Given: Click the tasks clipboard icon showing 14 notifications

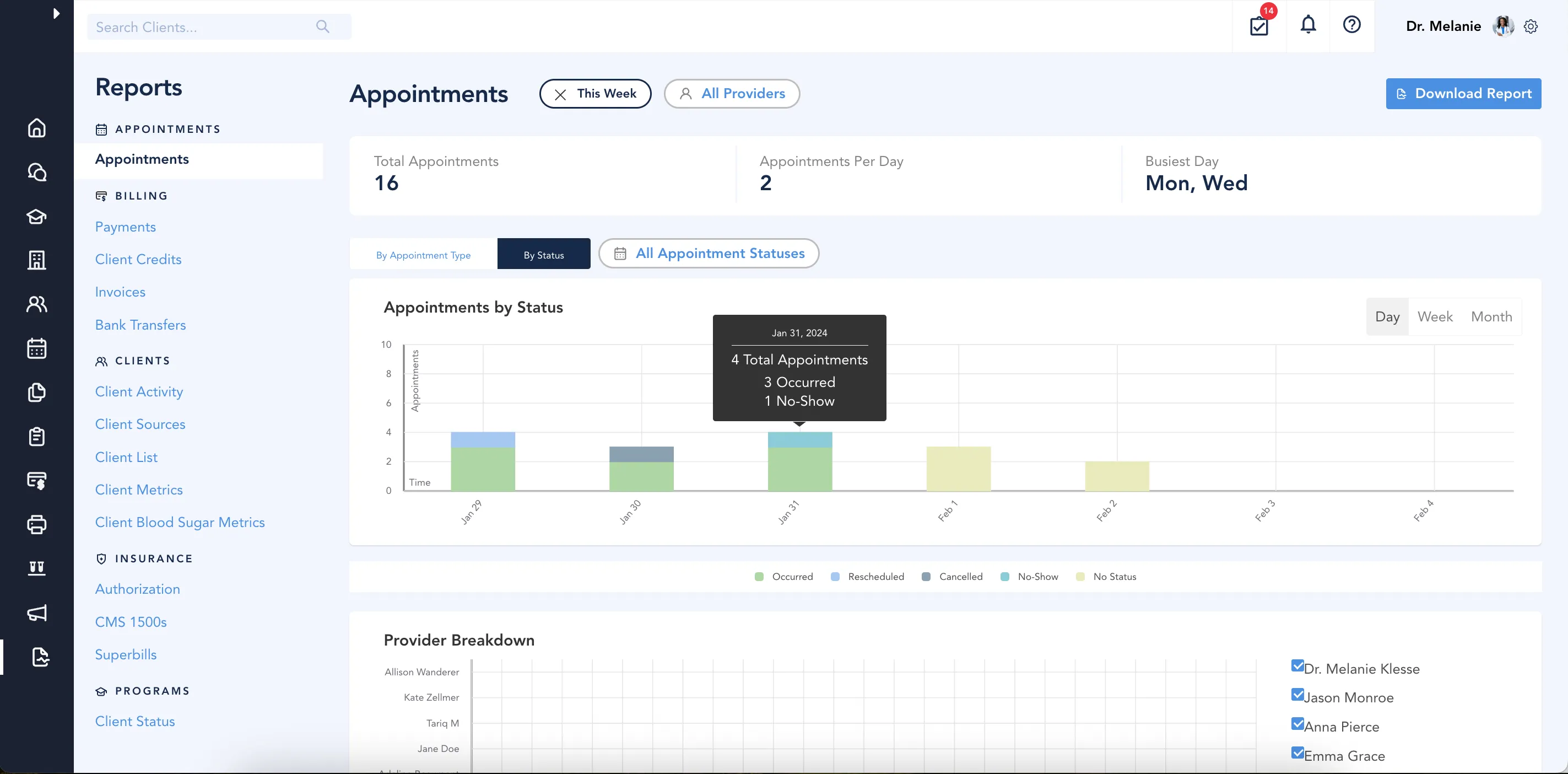Looking at the screenshot, I should 1259,26.
